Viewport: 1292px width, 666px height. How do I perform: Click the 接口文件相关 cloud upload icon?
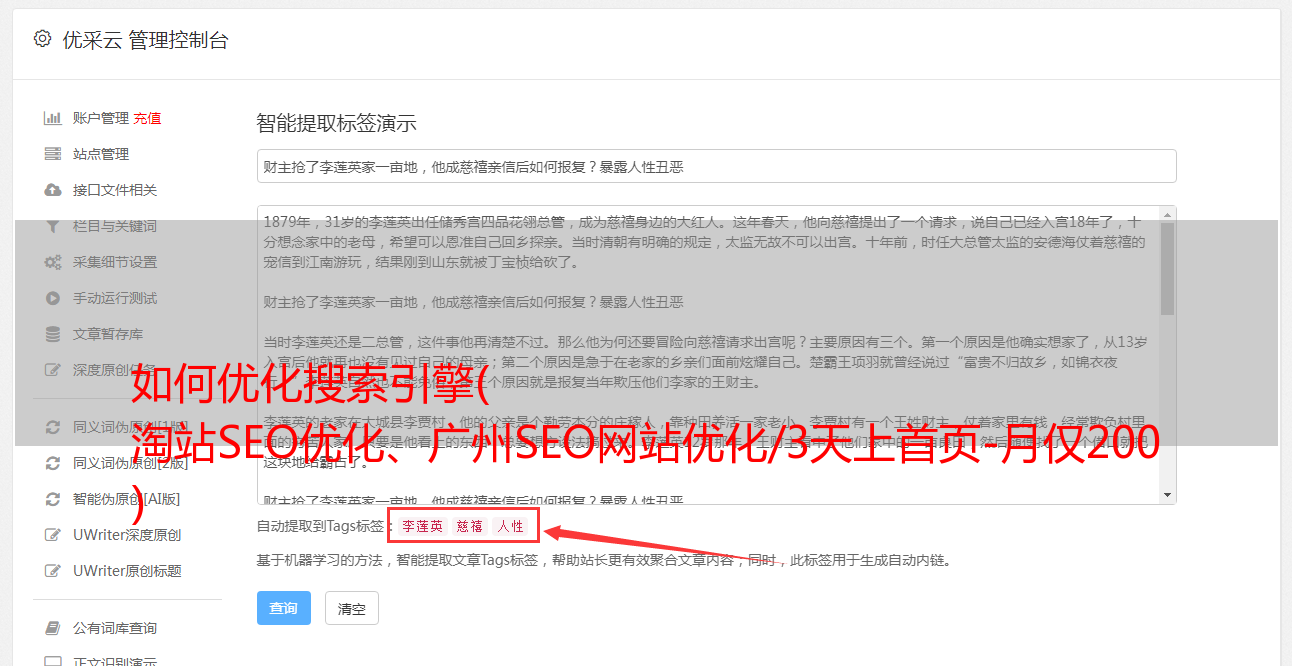click(53, 190)
